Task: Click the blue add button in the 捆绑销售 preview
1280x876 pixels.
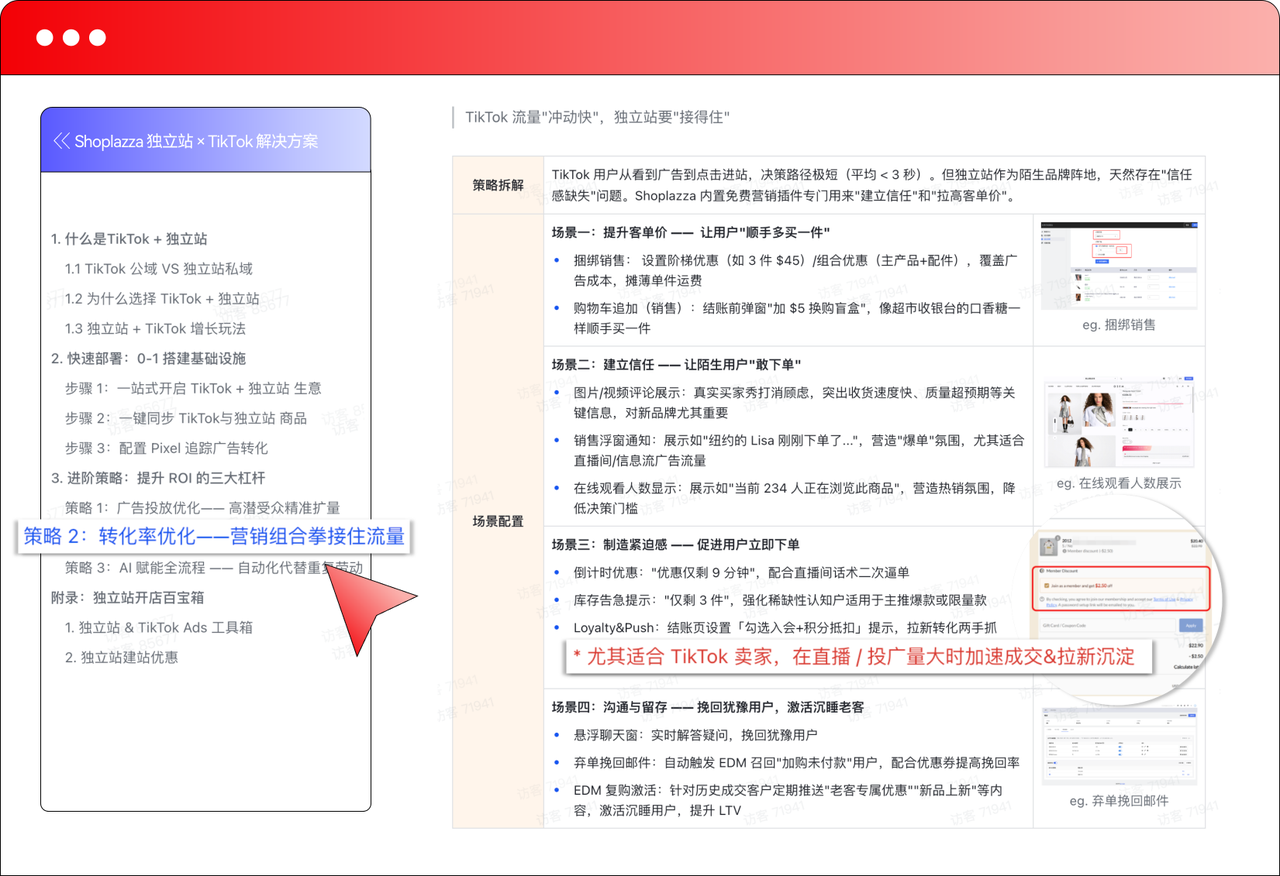Action: coord(1102,261)
